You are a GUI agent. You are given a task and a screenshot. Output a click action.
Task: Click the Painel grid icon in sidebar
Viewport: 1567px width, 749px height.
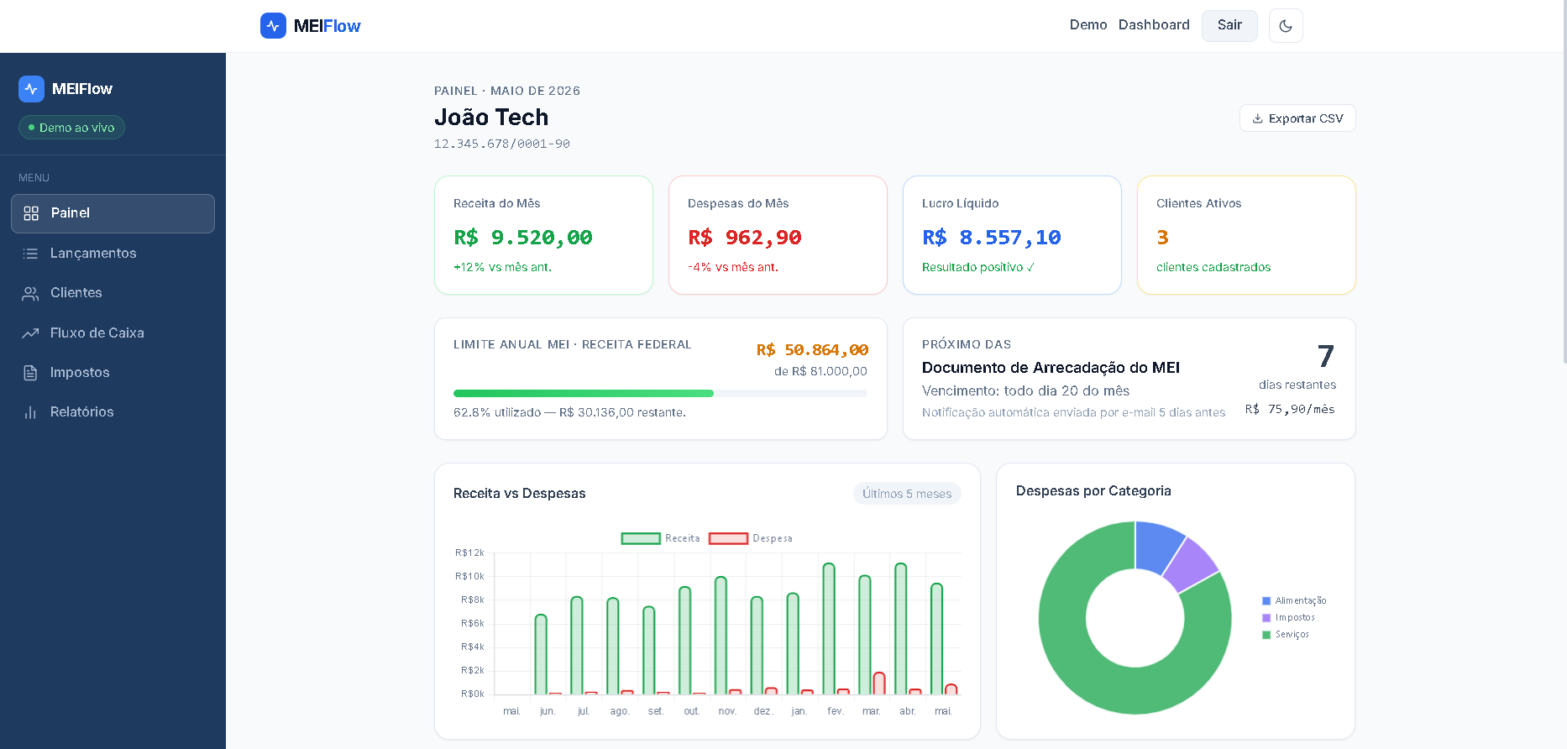(31, 213)
